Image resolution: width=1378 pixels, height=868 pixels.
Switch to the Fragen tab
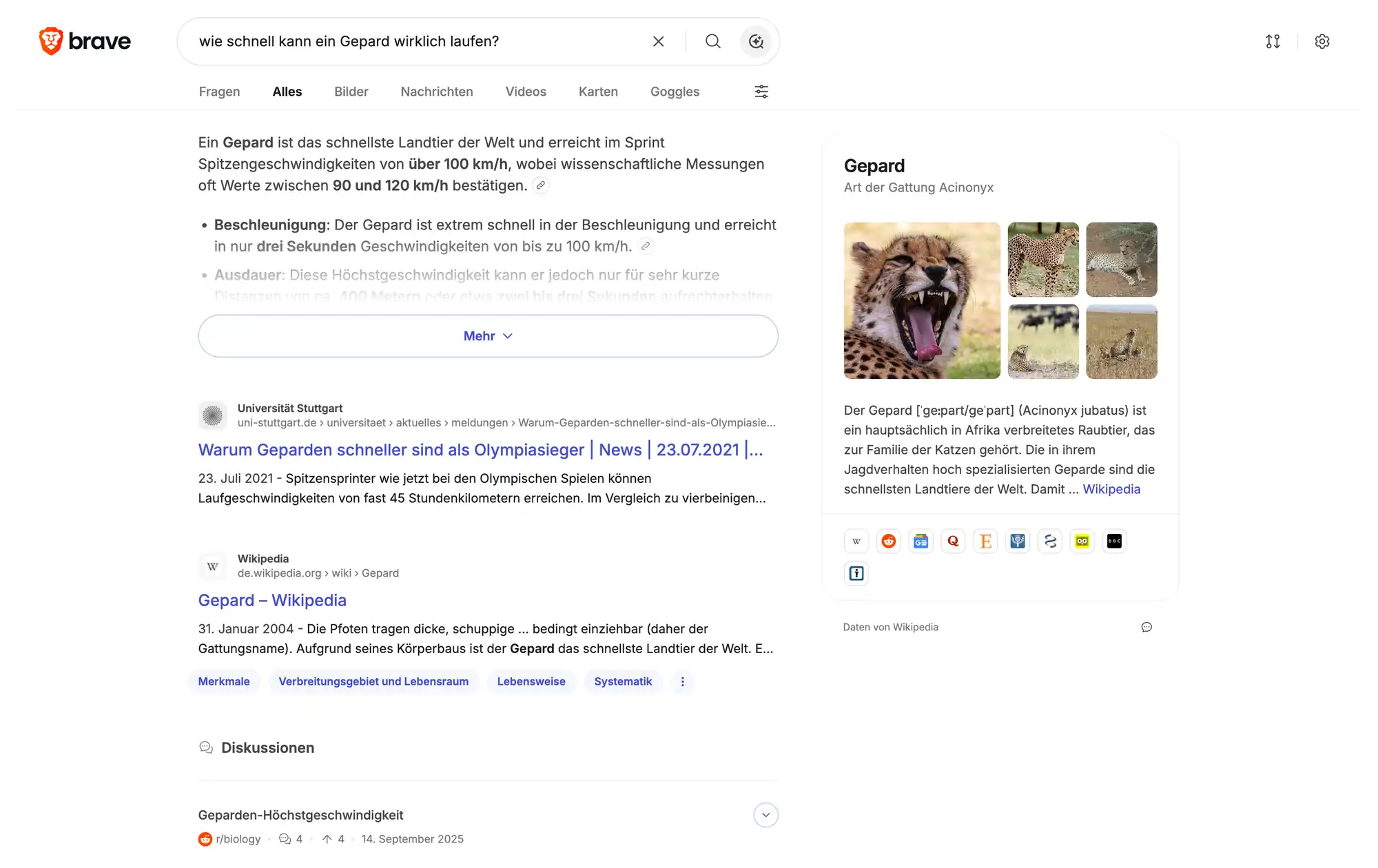pyautogui.click(x=220, y=92)
